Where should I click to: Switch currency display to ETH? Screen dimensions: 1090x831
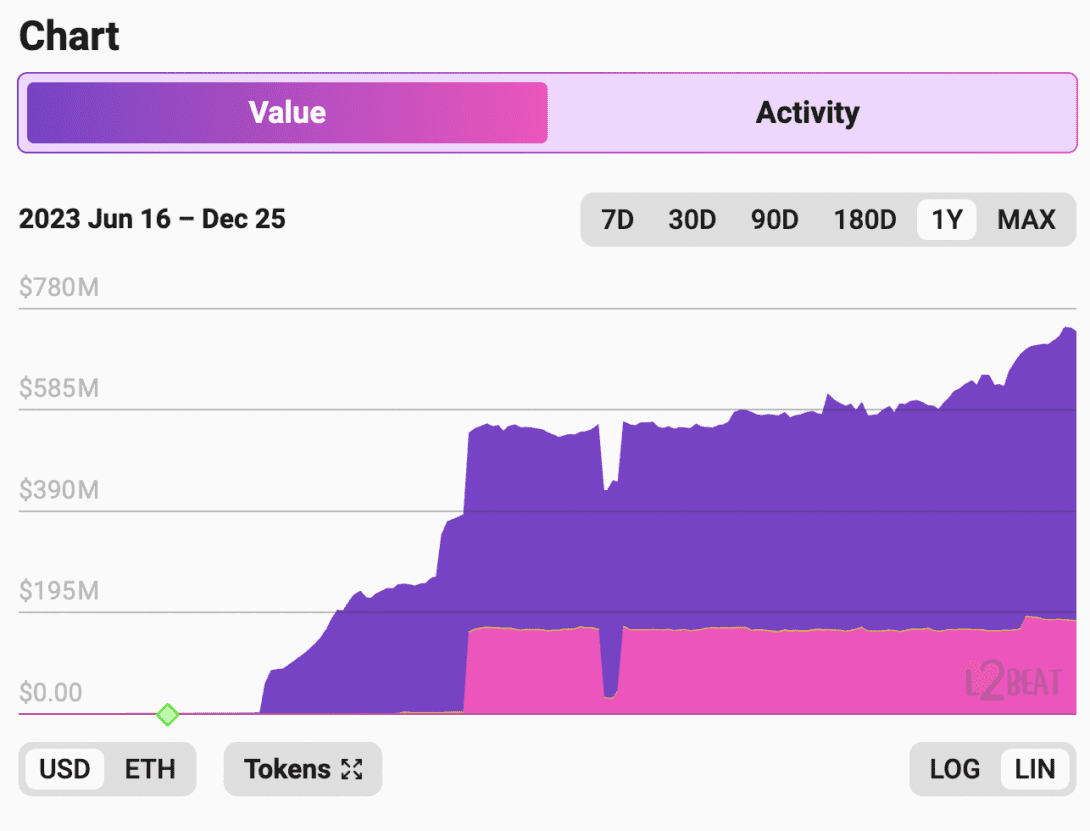coord(150,769)
